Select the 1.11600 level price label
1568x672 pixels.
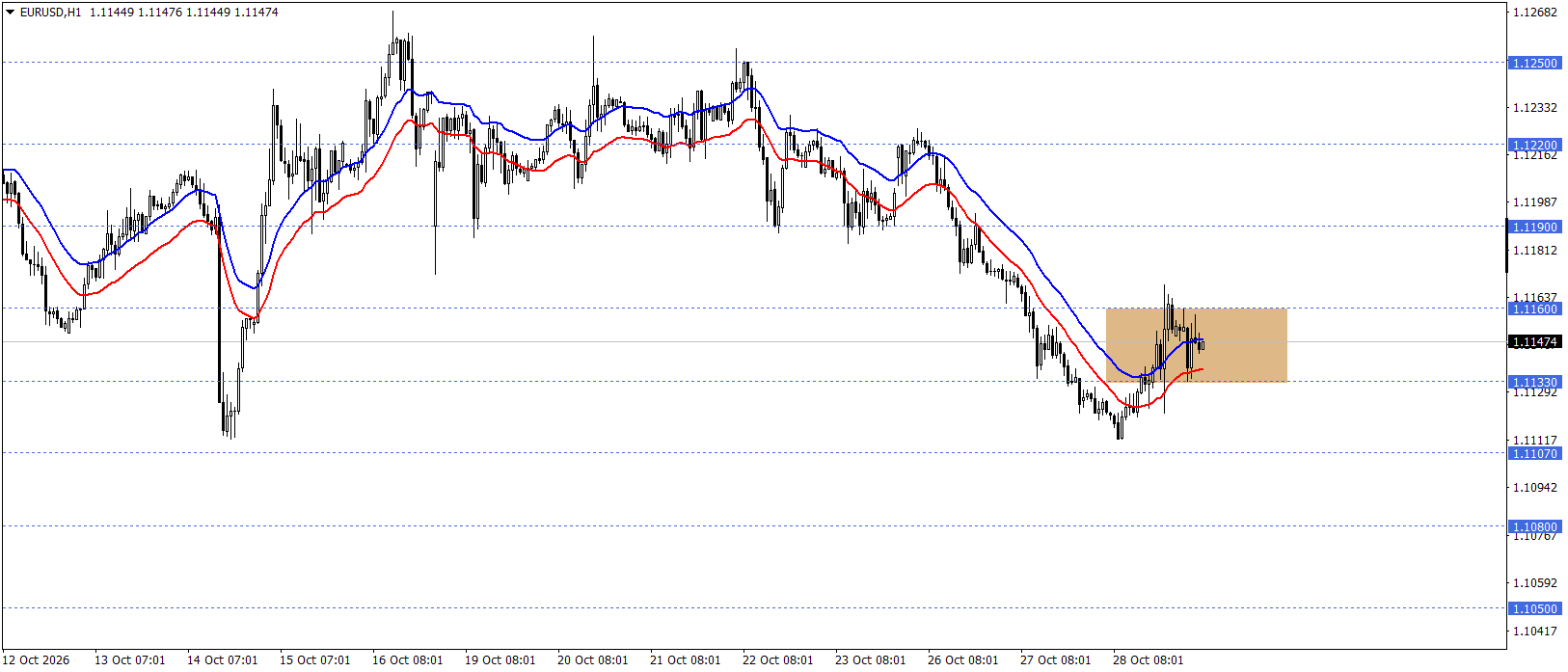coord(1534,309)
